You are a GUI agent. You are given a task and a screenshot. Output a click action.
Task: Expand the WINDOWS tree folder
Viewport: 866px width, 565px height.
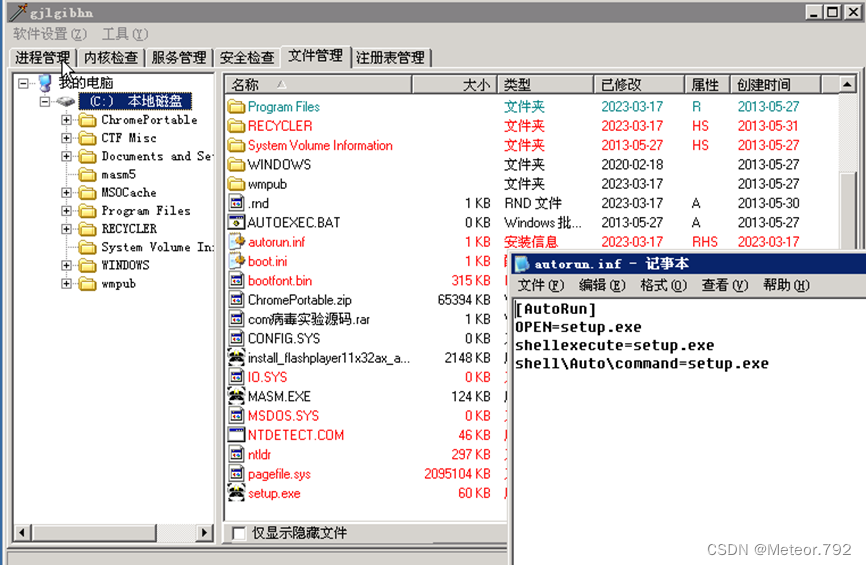[x=66, y=266]
